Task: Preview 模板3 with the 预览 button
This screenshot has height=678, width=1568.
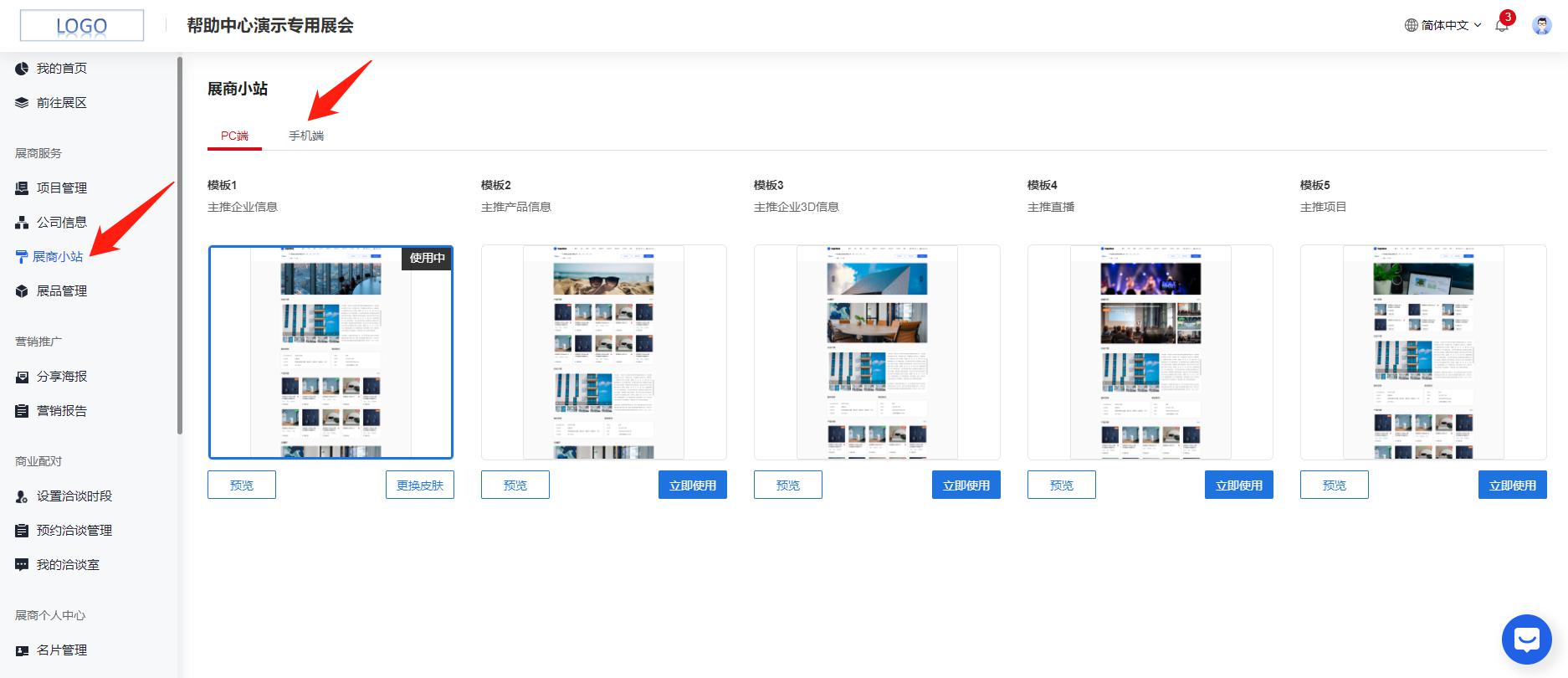Action: [787, 485]
